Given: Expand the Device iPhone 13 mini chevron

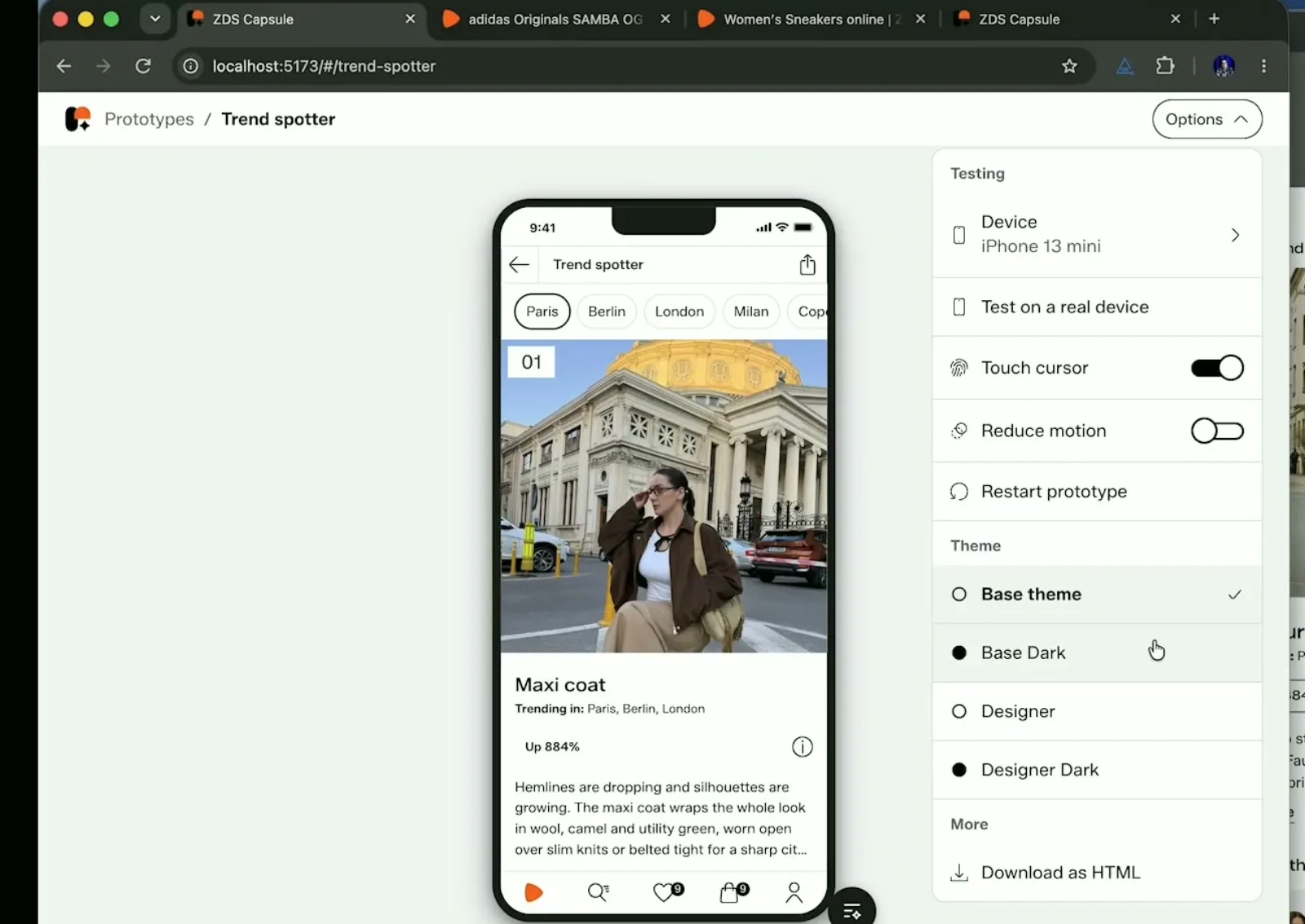Looking at the screenshot, I should [x=1235, y=235].
